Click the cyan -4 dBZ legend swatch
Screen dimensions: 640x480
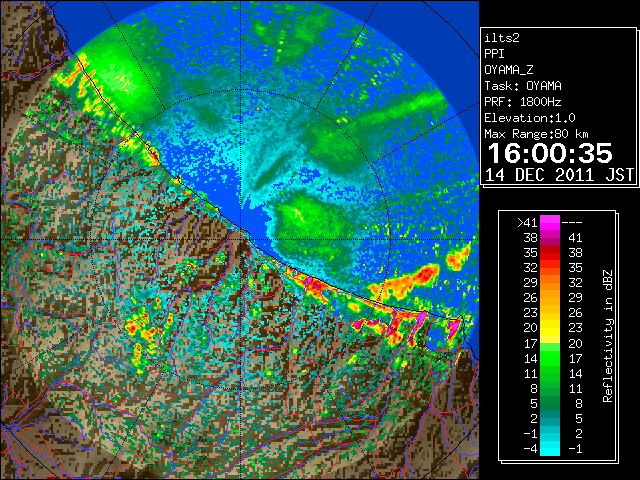(550, 449)
